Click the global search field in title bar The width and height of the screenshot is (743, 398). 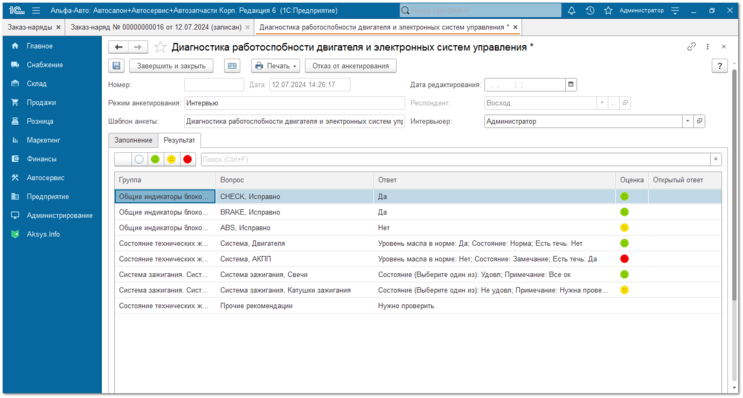pyautogui.click(x=480, y=10)
